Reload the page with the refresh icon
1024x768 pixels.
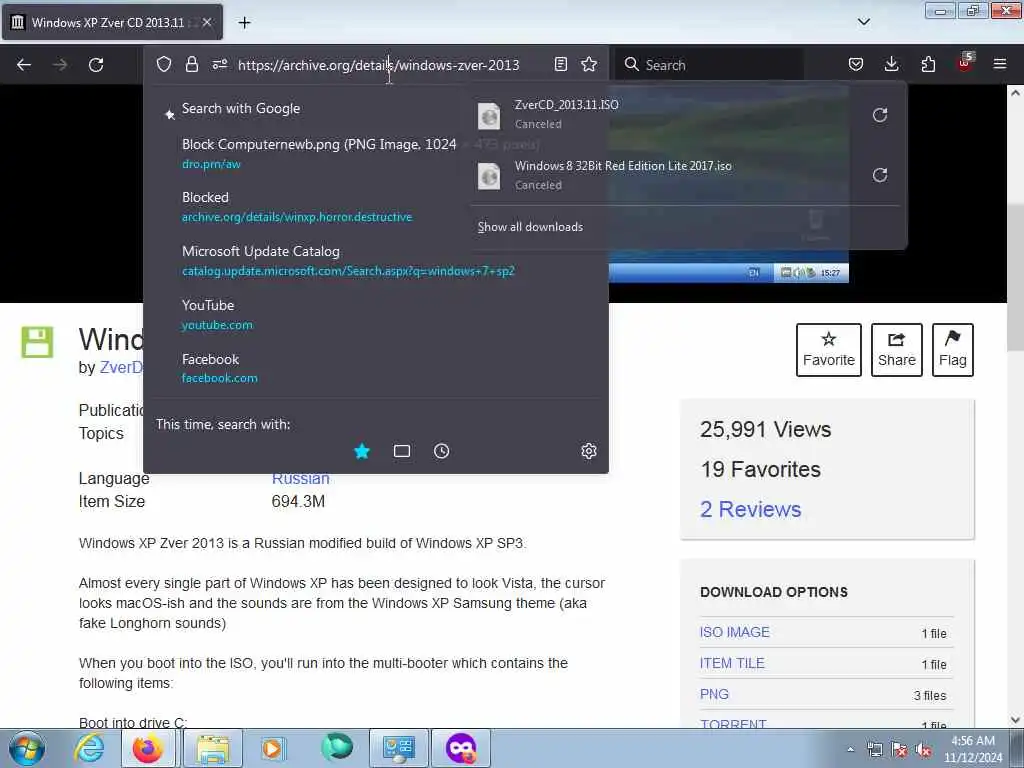(x=96, y=65)
